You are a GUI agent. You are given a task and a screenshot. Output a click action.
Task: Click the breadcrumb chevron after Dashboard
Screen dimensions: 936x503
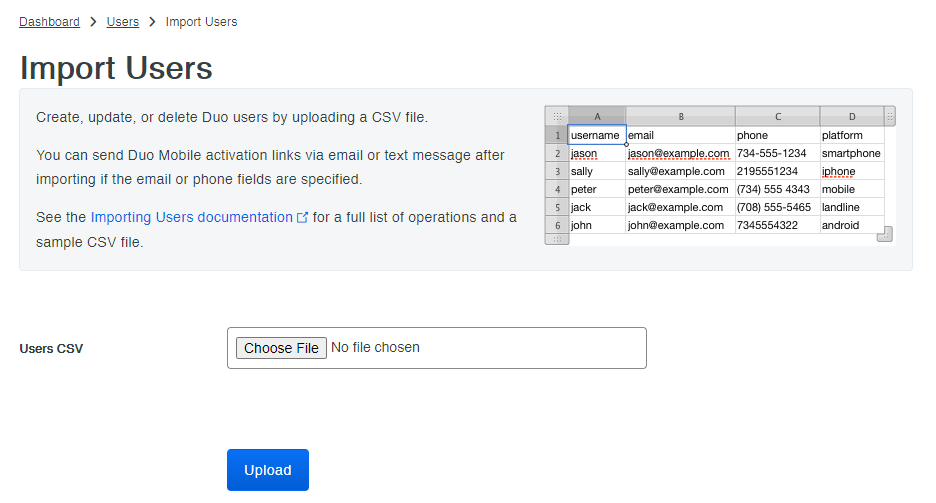click(x=93, y=22)
